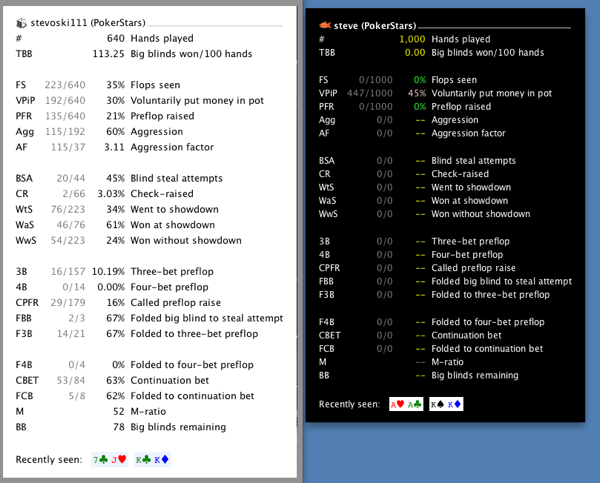Screen dimensions: 600x483
Task: Click the goldfish icon beside steve
Action: (325, 25)
